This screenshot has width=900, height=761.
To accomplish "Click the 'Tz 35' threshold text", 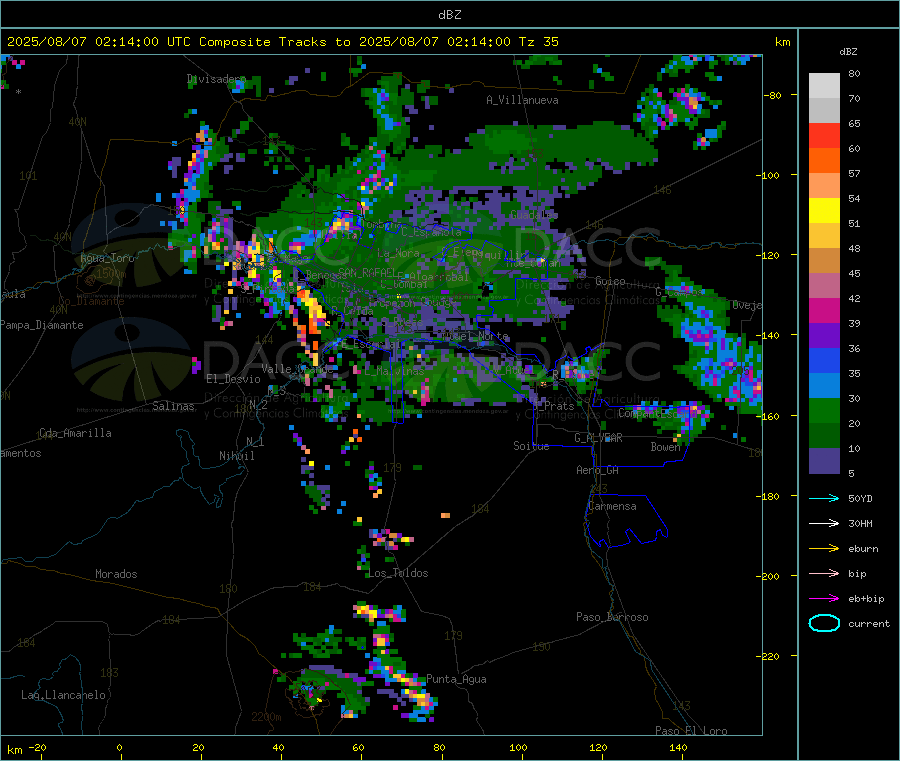I will 538,42.
